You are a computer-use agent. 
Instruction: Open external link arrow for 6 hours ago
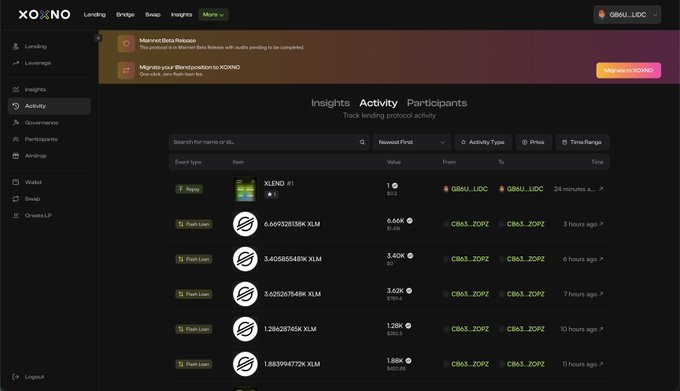click(601, 259)
